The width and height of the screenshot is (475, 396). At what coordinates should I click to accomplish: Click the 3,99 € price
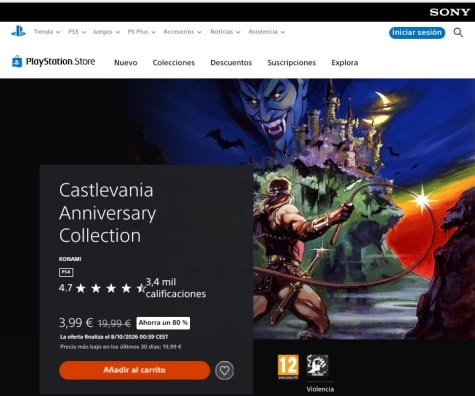(76, 323)
